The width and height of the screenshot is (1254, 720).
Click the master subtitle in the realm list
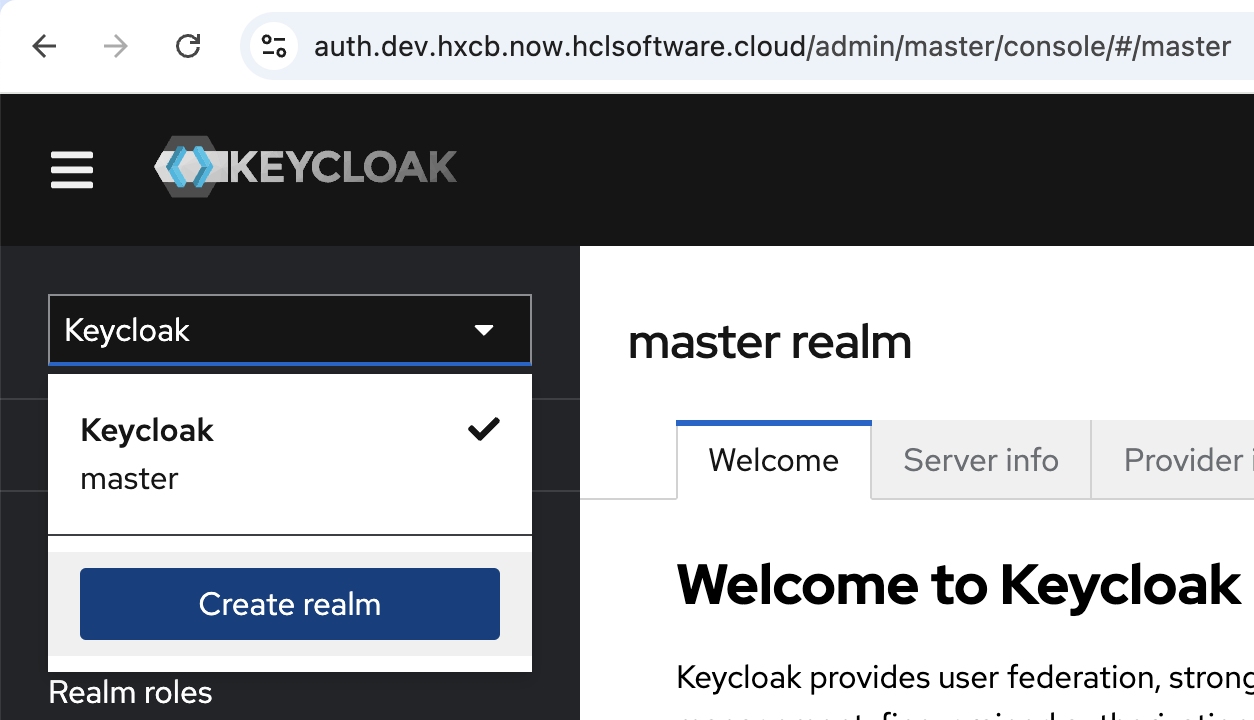129,478
